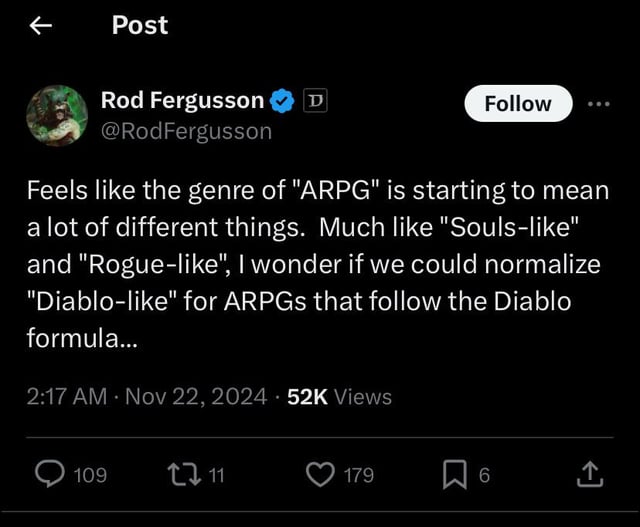
Task: View the 109 replies count
Action: click(90, 475)
